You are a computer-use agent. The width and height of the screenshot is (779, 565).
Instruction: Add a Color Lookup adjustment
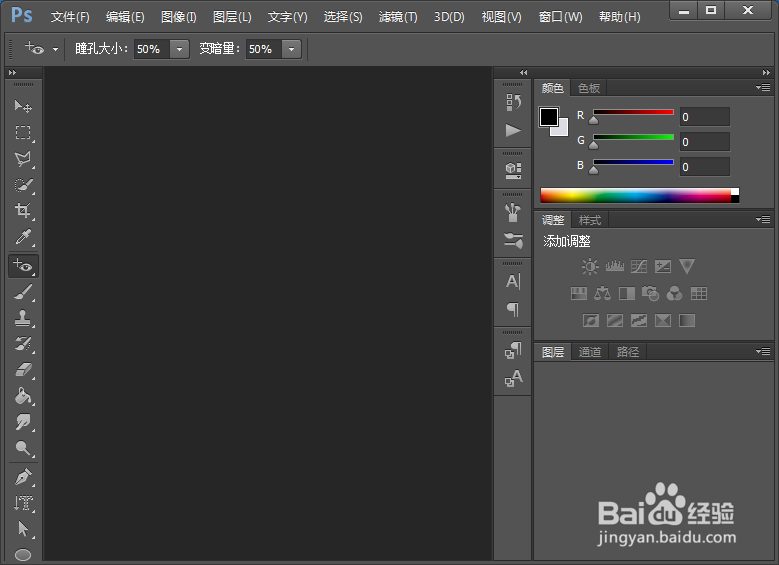(699, 294)
